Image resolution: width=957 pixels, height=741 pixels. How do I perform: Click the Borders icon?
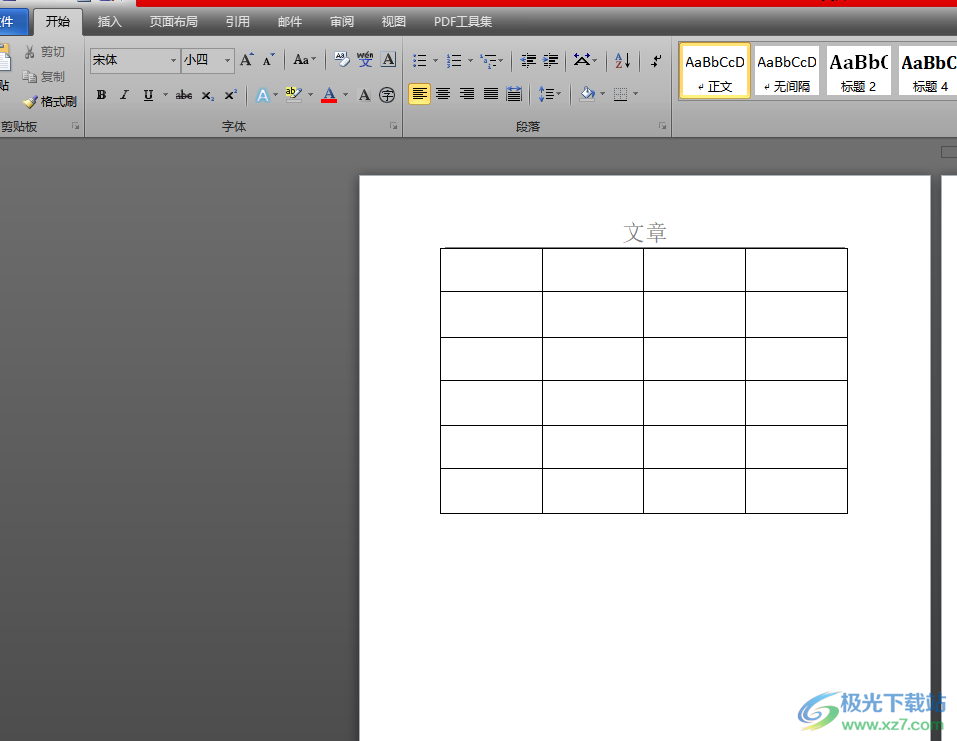(621, 93)
